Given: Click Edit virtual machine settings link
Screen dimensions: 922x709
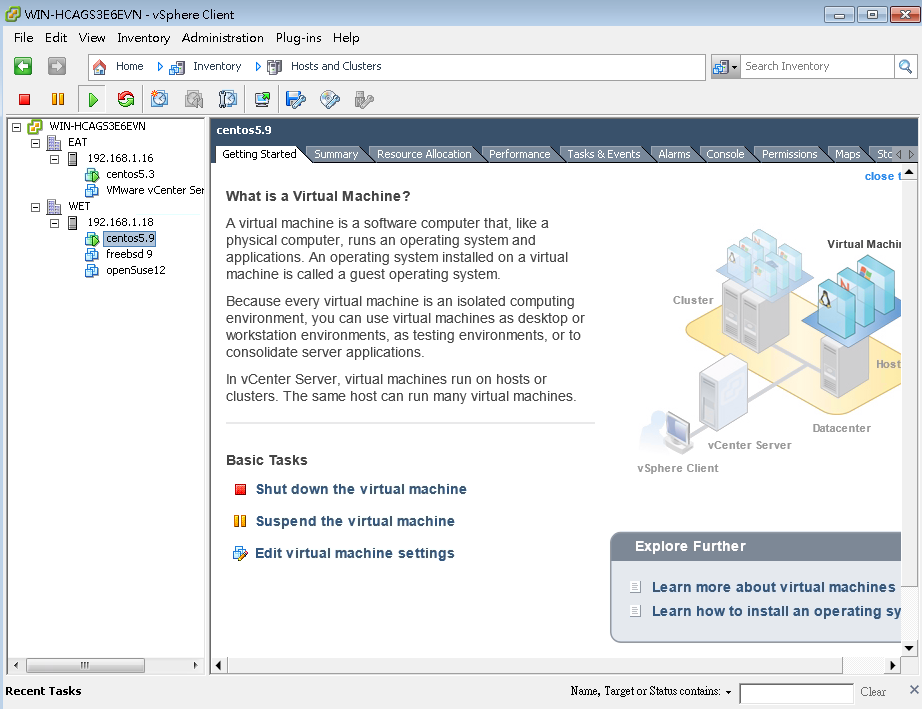Looking at the screenshot, I should [x=355, y=553].
